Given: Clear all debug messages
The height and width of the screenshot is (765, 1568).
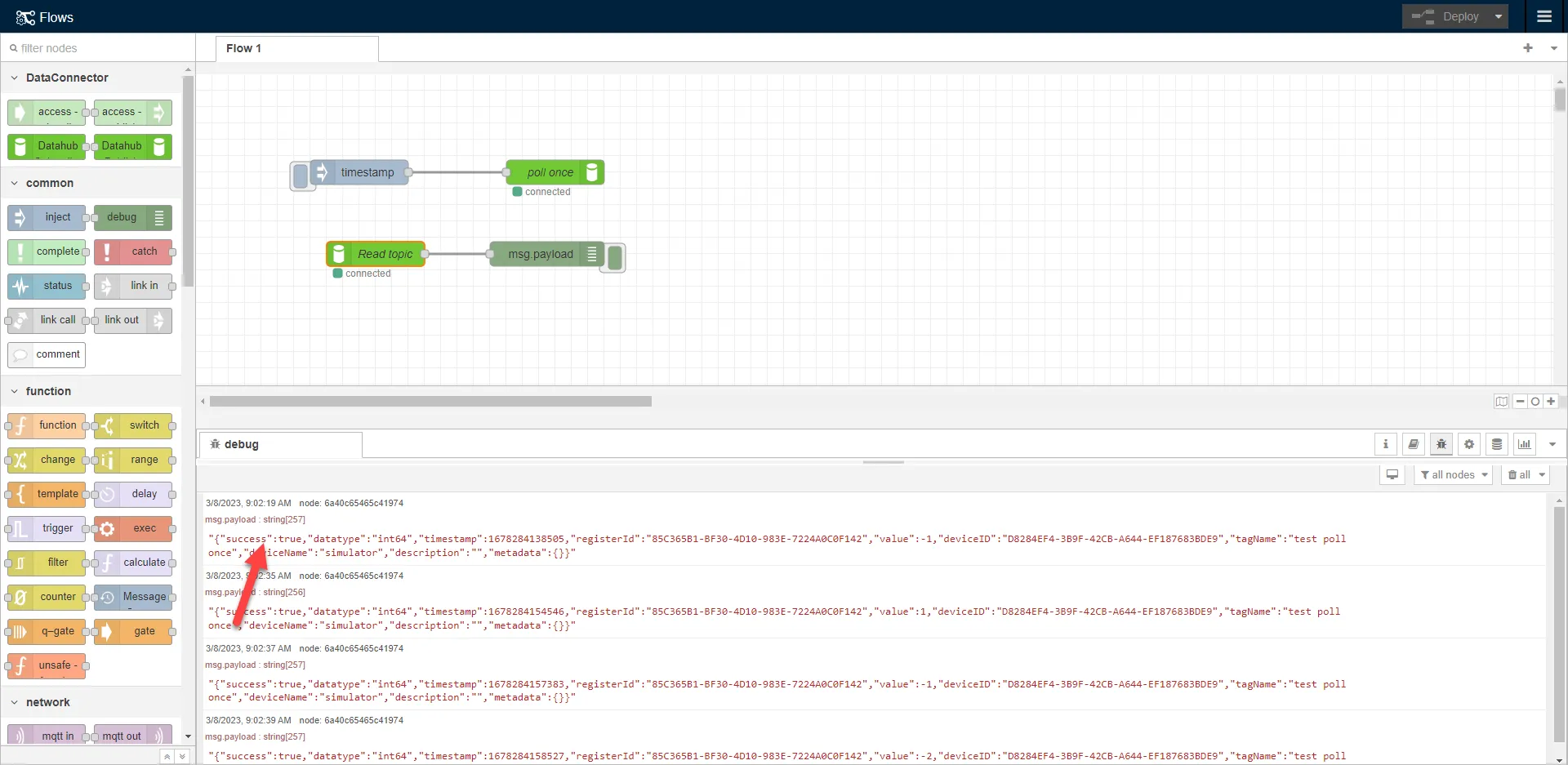Looking at the screenshot, I should pyautogui.click(x=1519, y=474).
